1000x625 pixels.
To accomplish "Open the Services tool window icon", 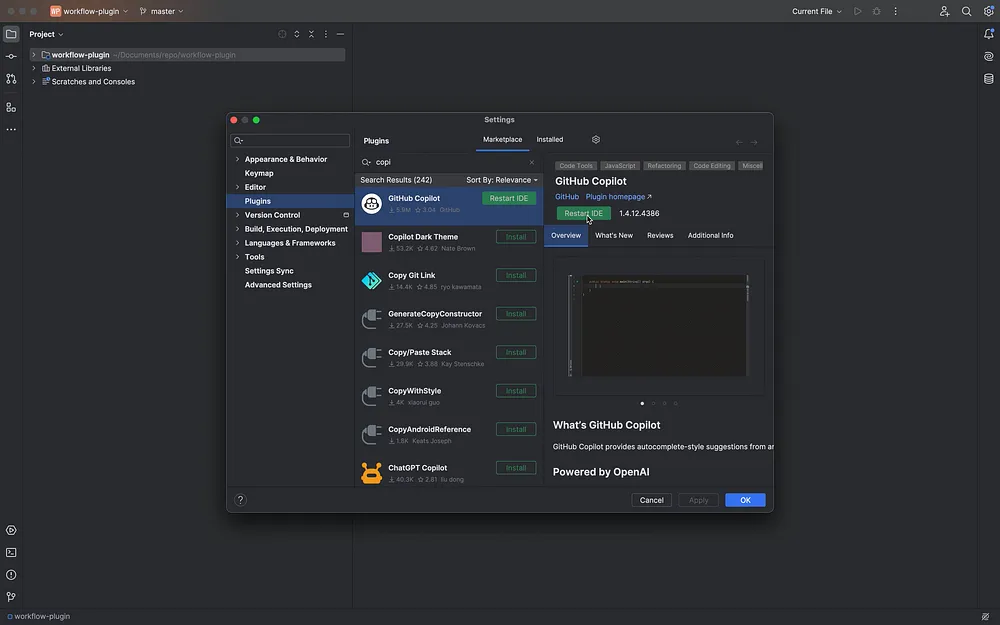I will pos(11,530).
